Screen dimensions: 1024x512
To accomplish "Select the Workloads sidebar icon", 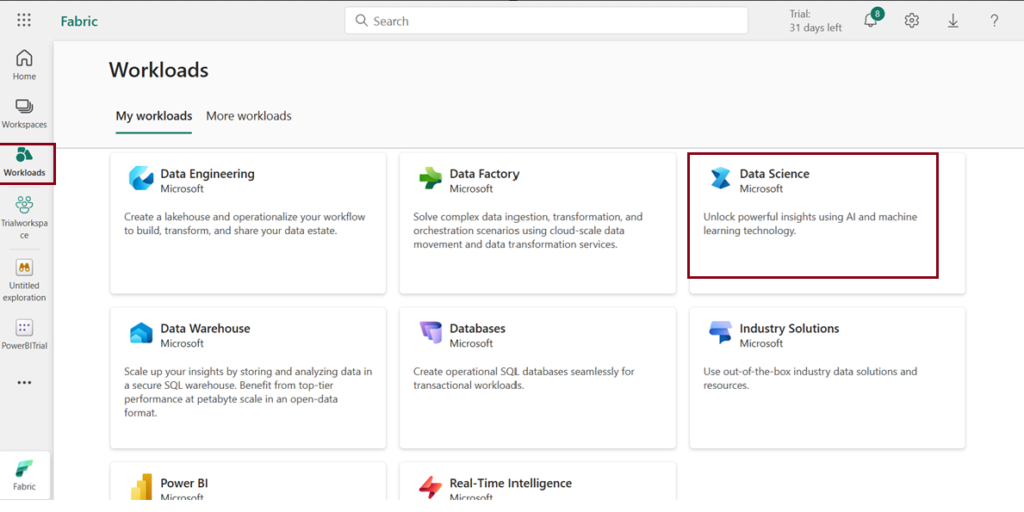I will coord(25,163).
